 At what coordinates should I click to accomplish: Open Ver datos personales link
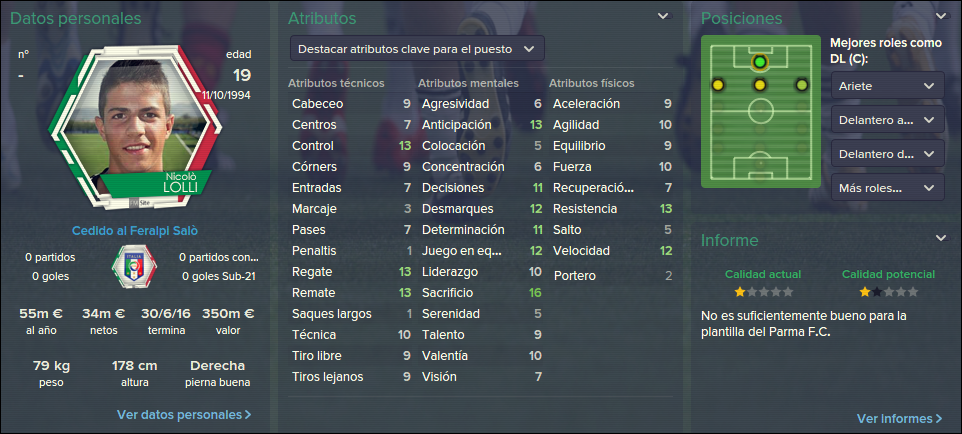click(184, 415)
